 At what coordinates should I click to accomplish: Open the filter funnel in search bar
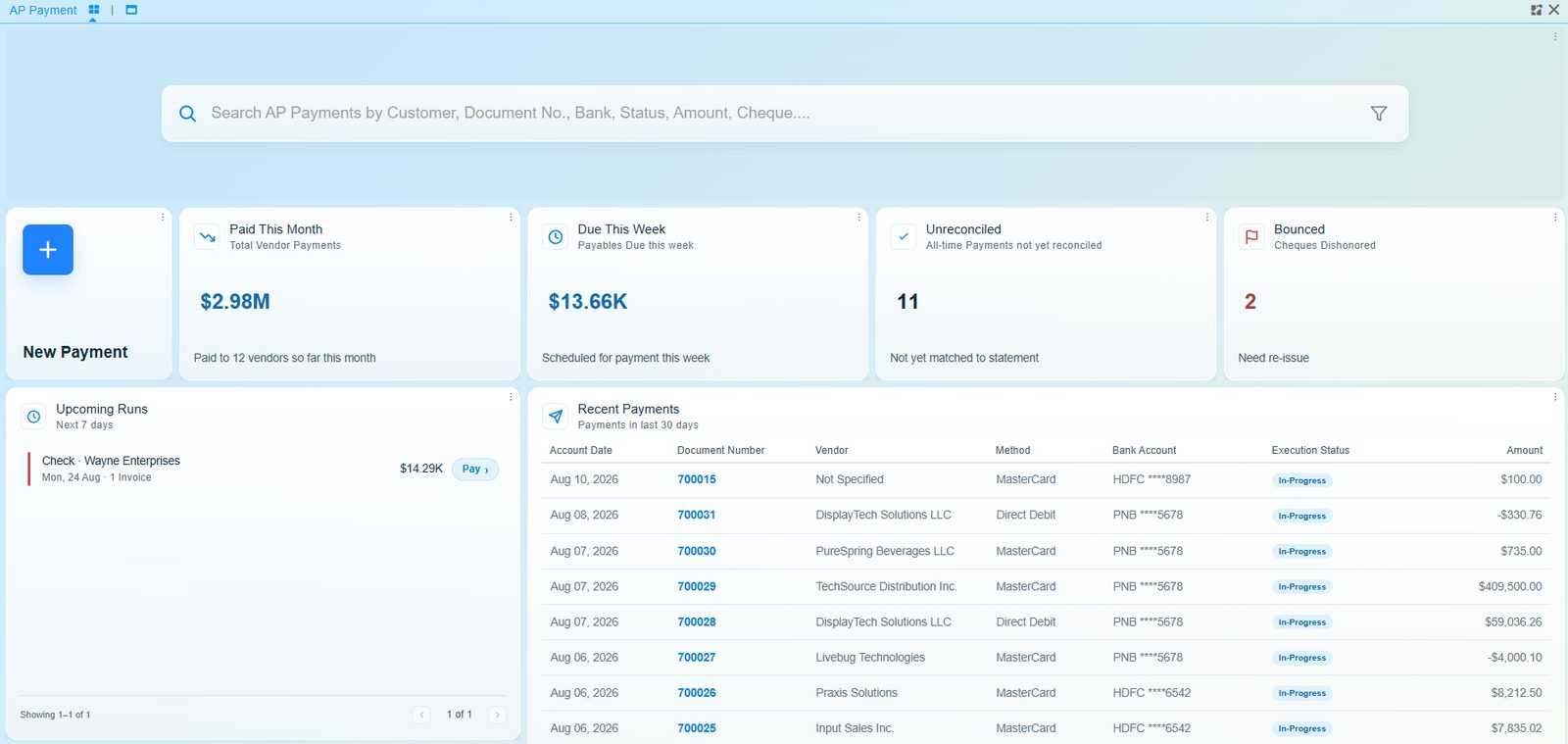point(1379,114)
